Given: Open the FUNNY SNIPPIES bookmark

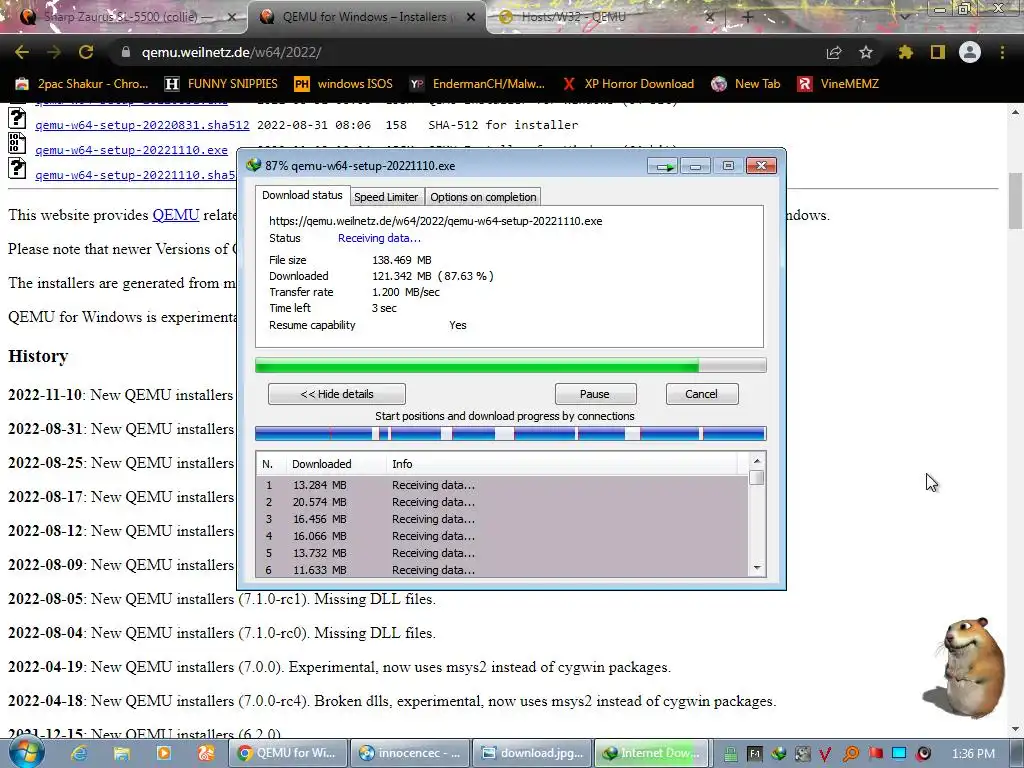Looking at the screenshot, I should tap(221, 84).
